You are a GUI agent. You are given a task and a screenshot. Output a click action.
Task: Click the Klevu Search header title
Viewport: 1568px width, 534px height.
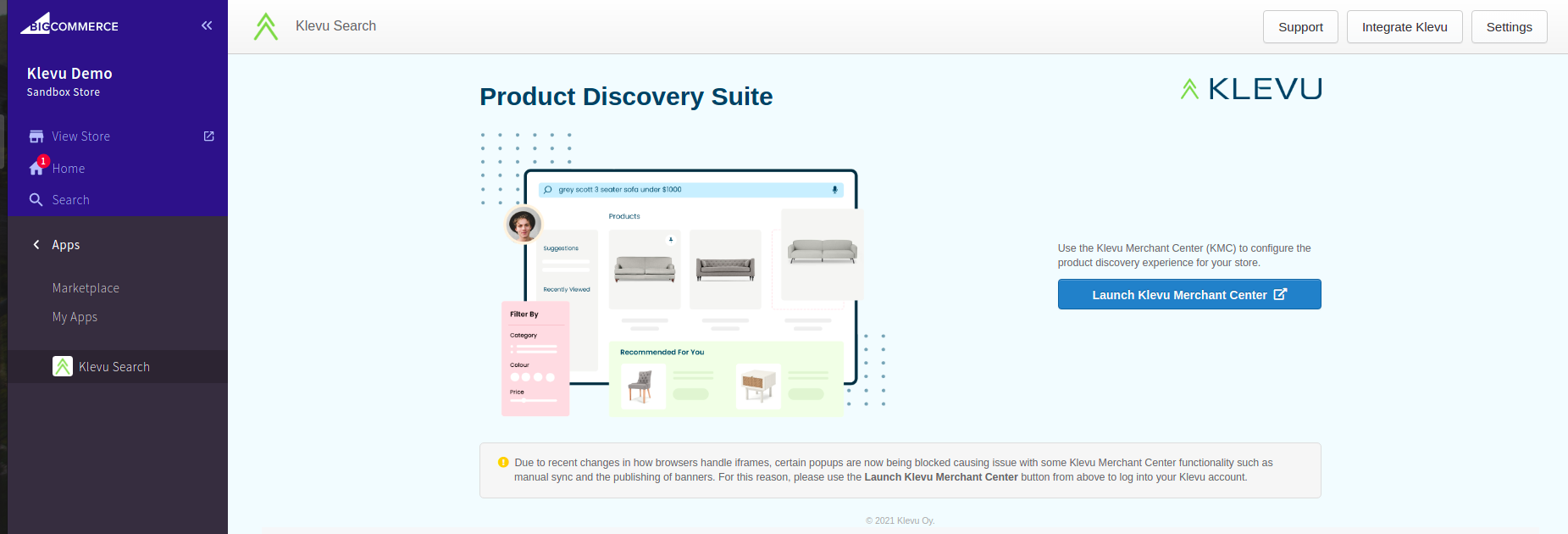(335, 26)
